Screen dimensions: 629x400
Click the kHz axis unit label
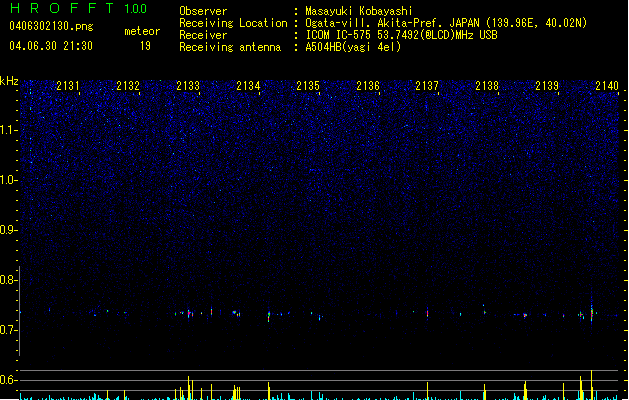(9, 81)
